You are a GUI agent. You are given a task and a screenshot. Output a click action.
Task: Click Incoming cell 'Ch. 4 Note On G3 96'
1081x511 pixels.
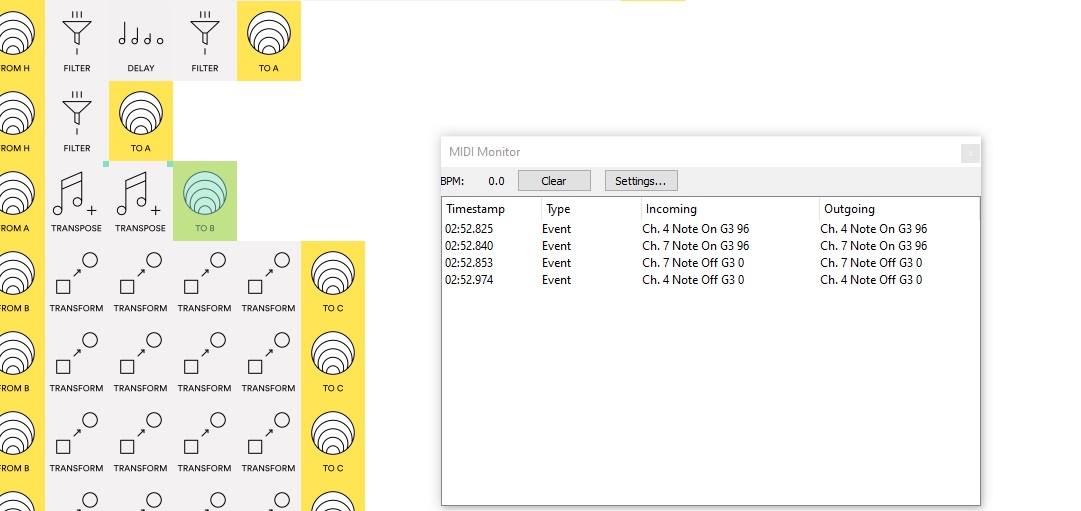[696, 229]
